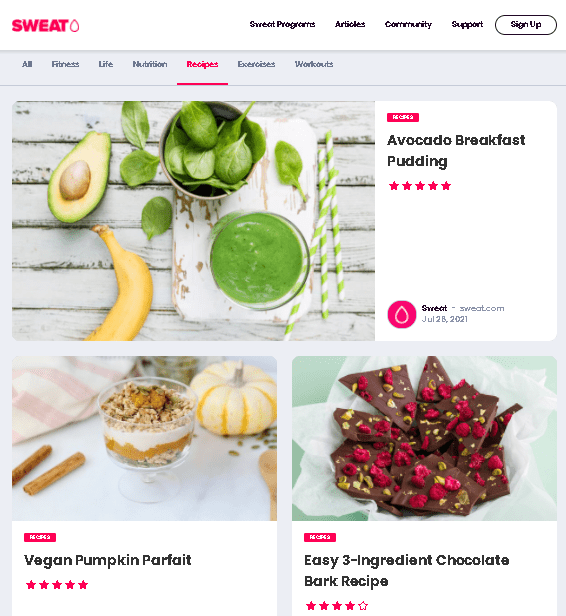This screenshot has width=566, height=616.
Task: Open the Support link in header
Action: click(467, 24)
